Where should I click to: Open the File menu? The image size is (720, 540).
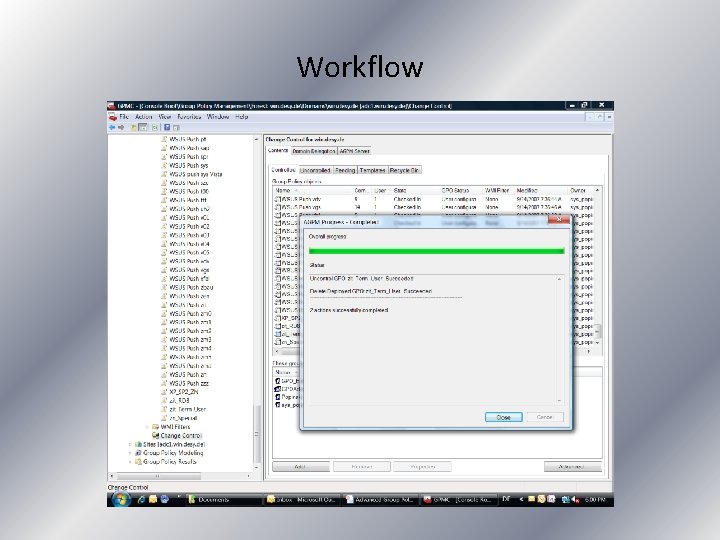pyautogui.click(x=124, y=117)
